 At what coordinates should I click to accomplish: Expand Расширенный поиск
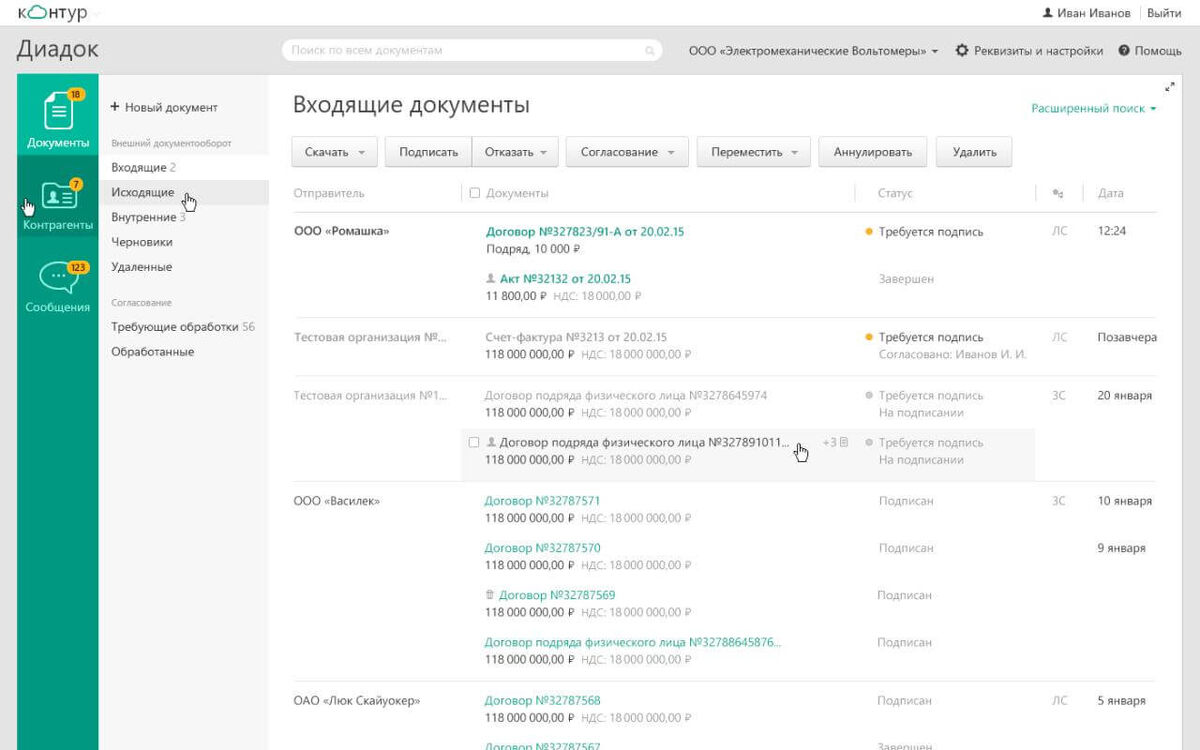[x=1094, y=108]
